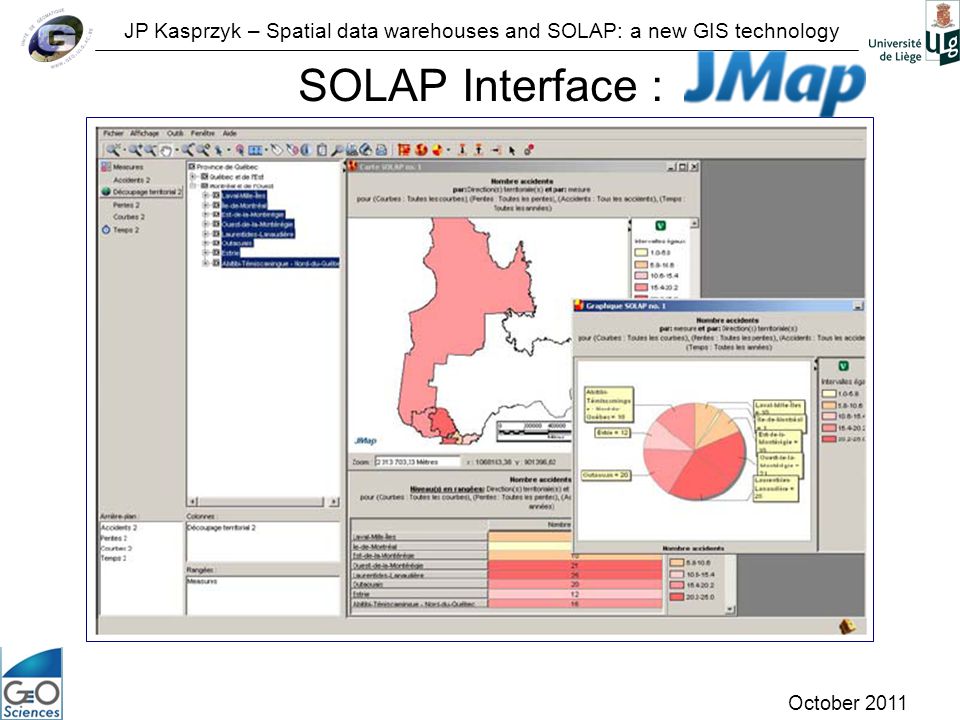
Task: Select Mesures in the Rangées list
Action: (202, 581)
